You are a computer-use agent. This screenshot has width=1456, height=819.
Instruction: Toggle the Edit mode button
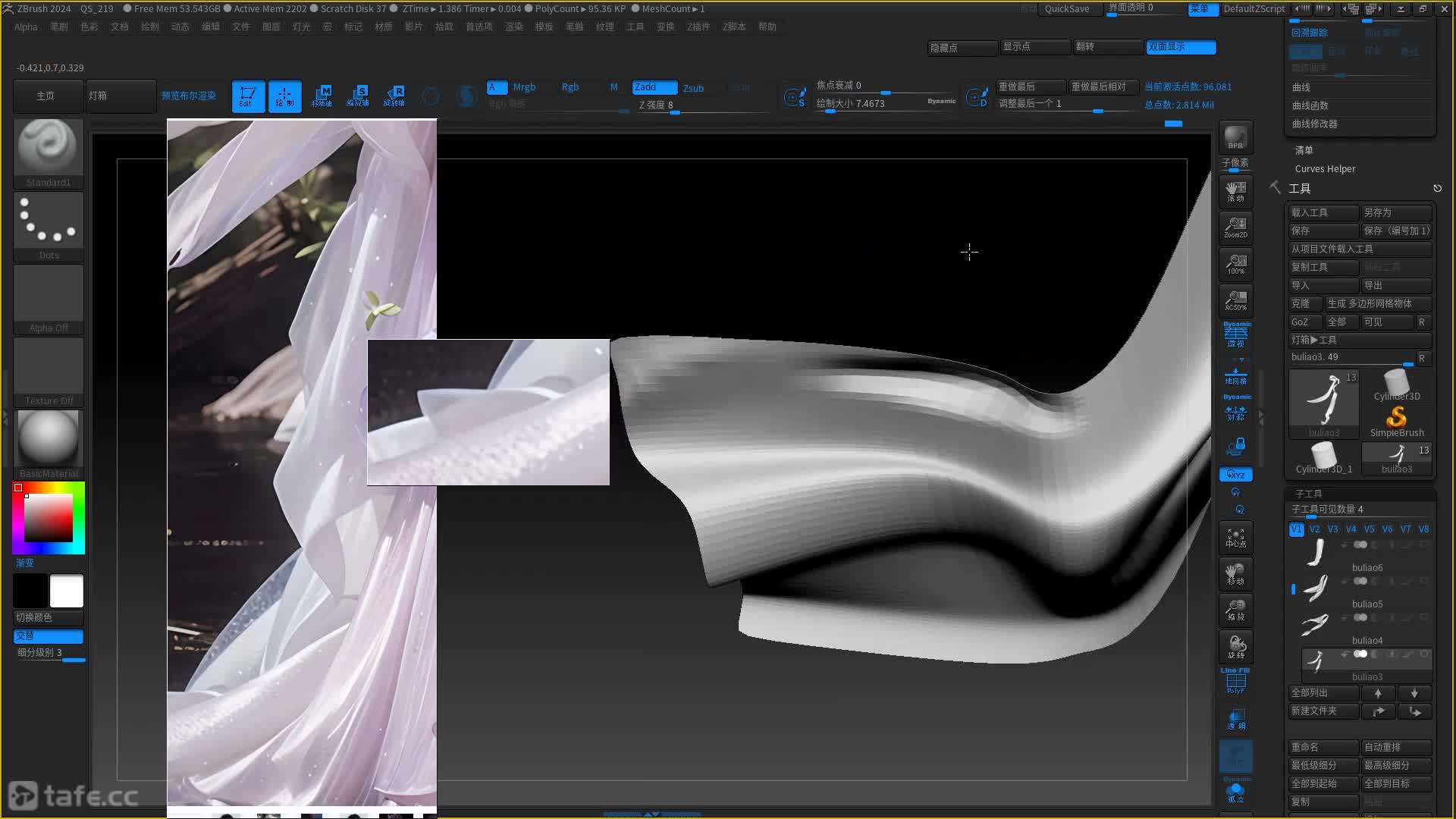coord(248,96)
